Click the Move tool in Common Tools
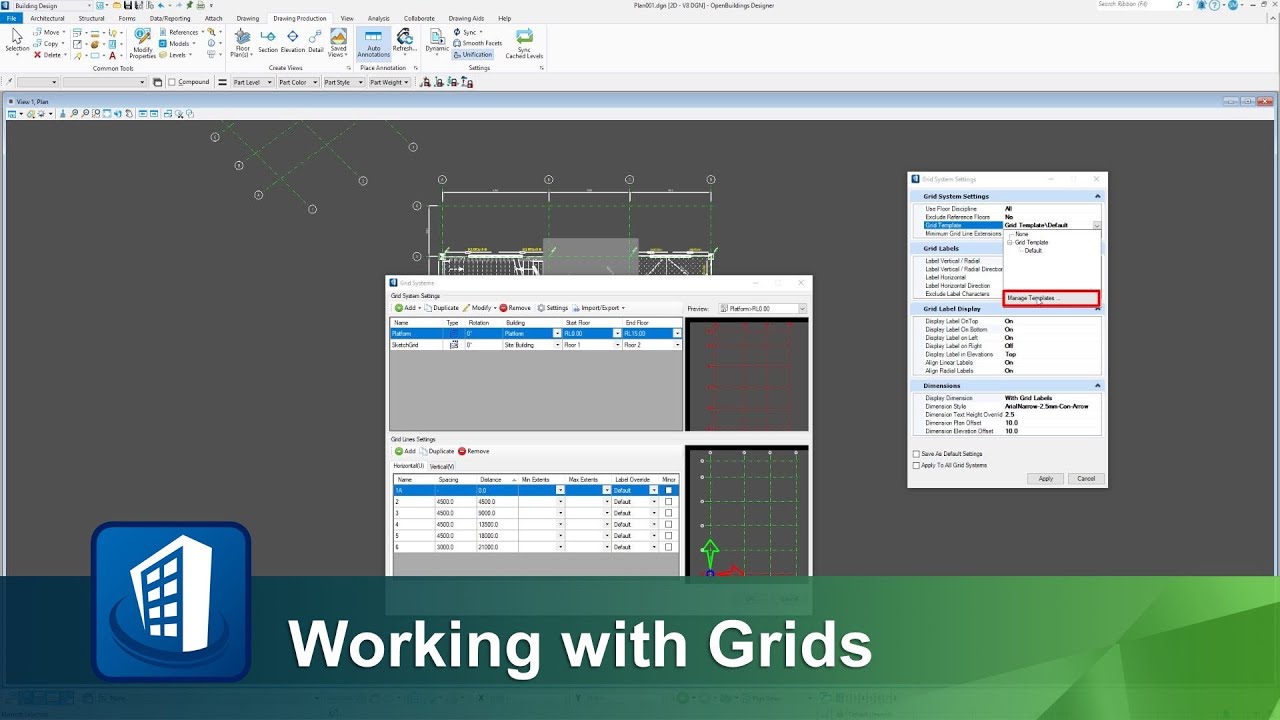Viewport: 1280px width, 720px height. click(x=49, y=32)
